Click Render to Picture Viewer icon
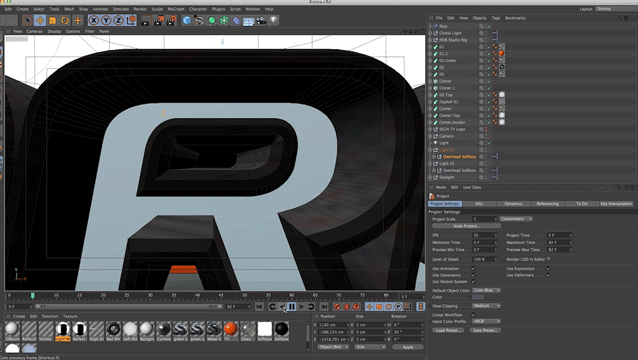This screenshot has width=638, height=360. [x=158, y=20]
